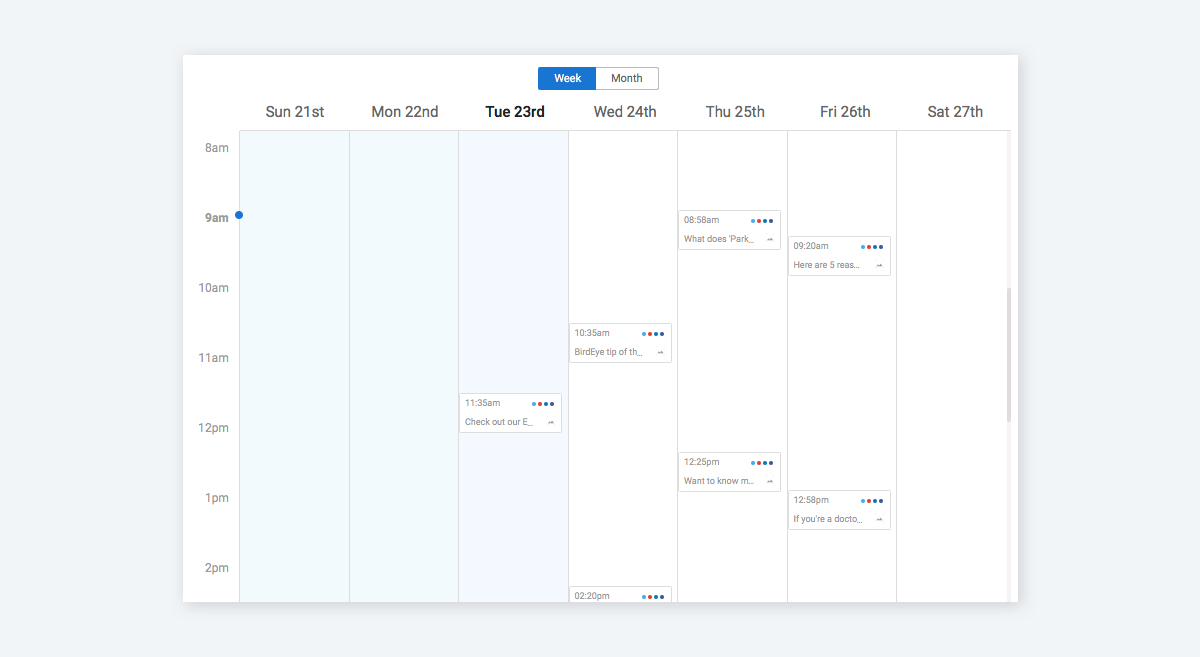Click the current-time blue dot marker

pyautogui.click(x=239, y=215)
